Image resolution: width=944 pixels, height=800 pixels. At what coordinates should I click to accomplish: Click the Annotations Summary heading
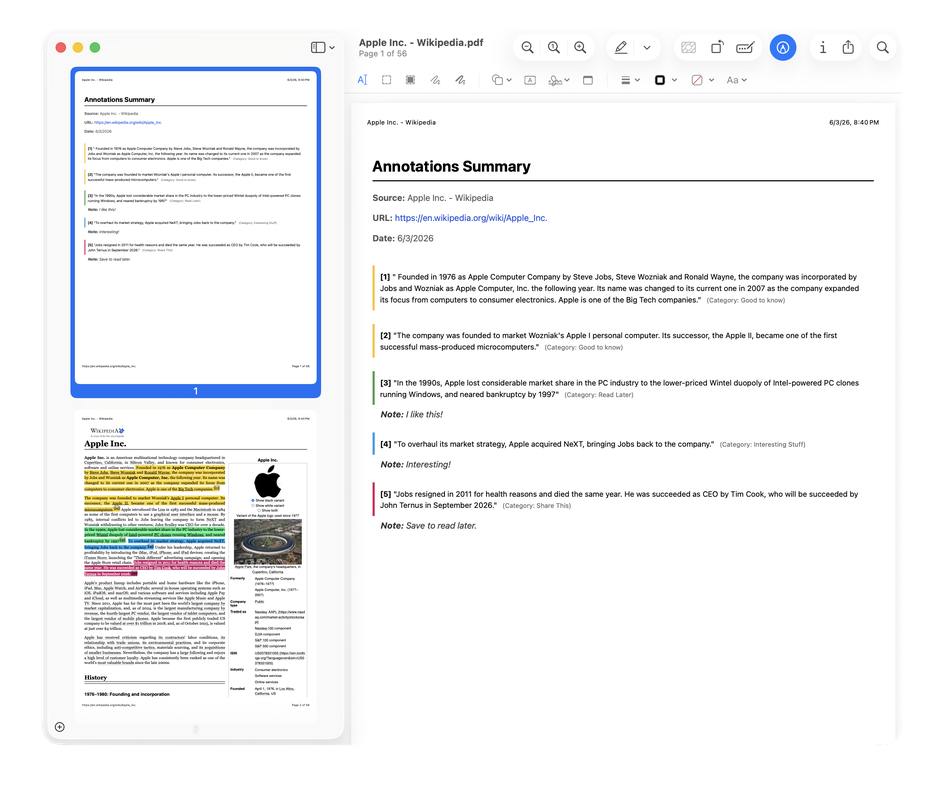451,167
